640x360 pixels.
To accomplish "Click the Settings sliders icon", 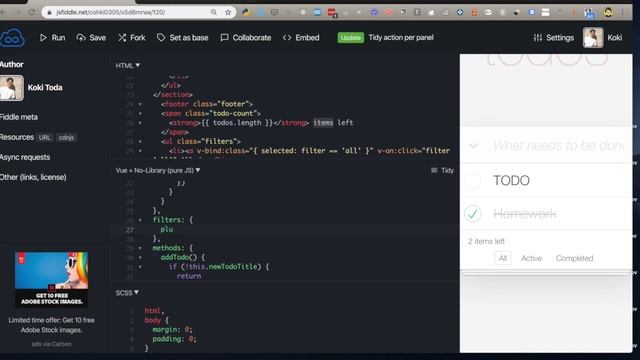I will coord(538,38).
